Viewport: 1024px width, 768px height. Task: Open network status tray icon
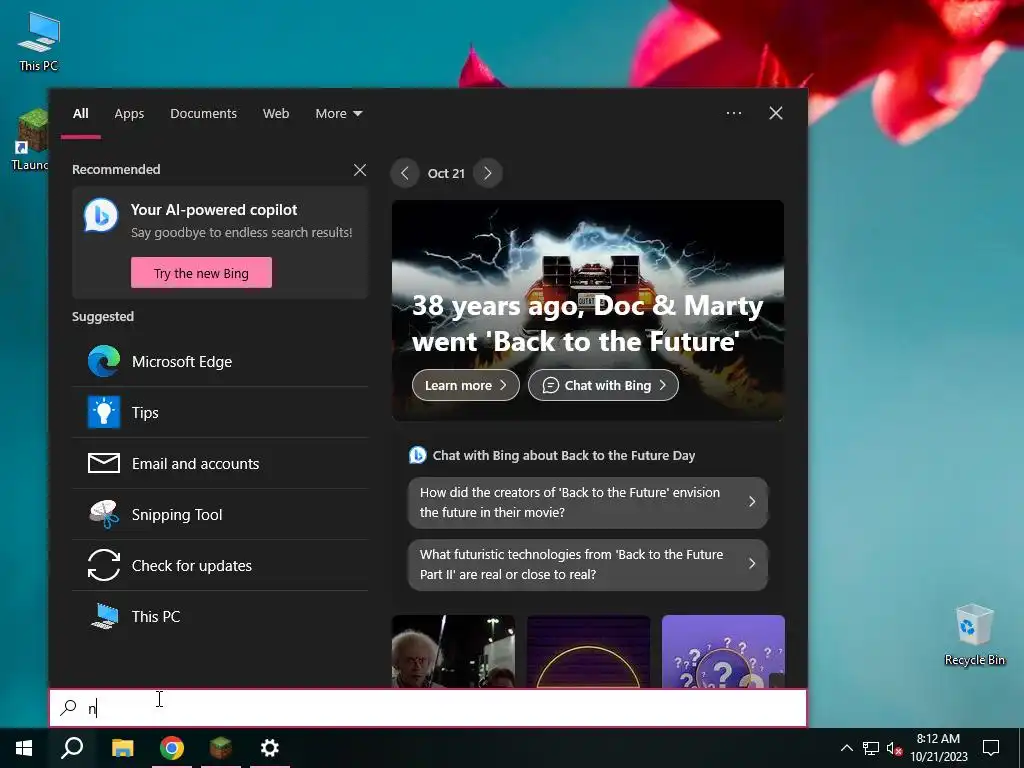(x=871, y=748)
